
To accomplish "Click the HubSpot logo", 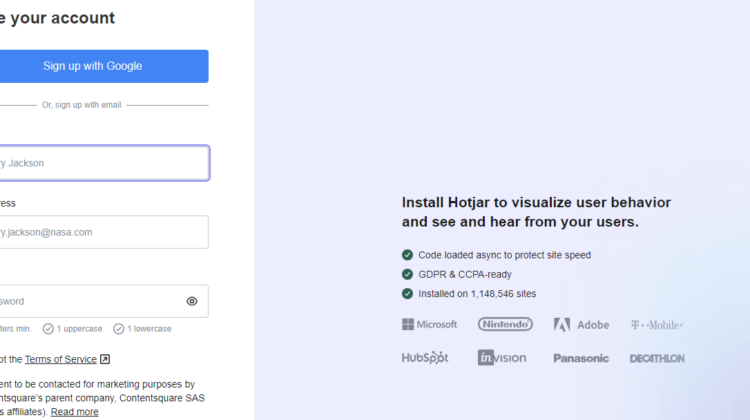I will 425,358.
